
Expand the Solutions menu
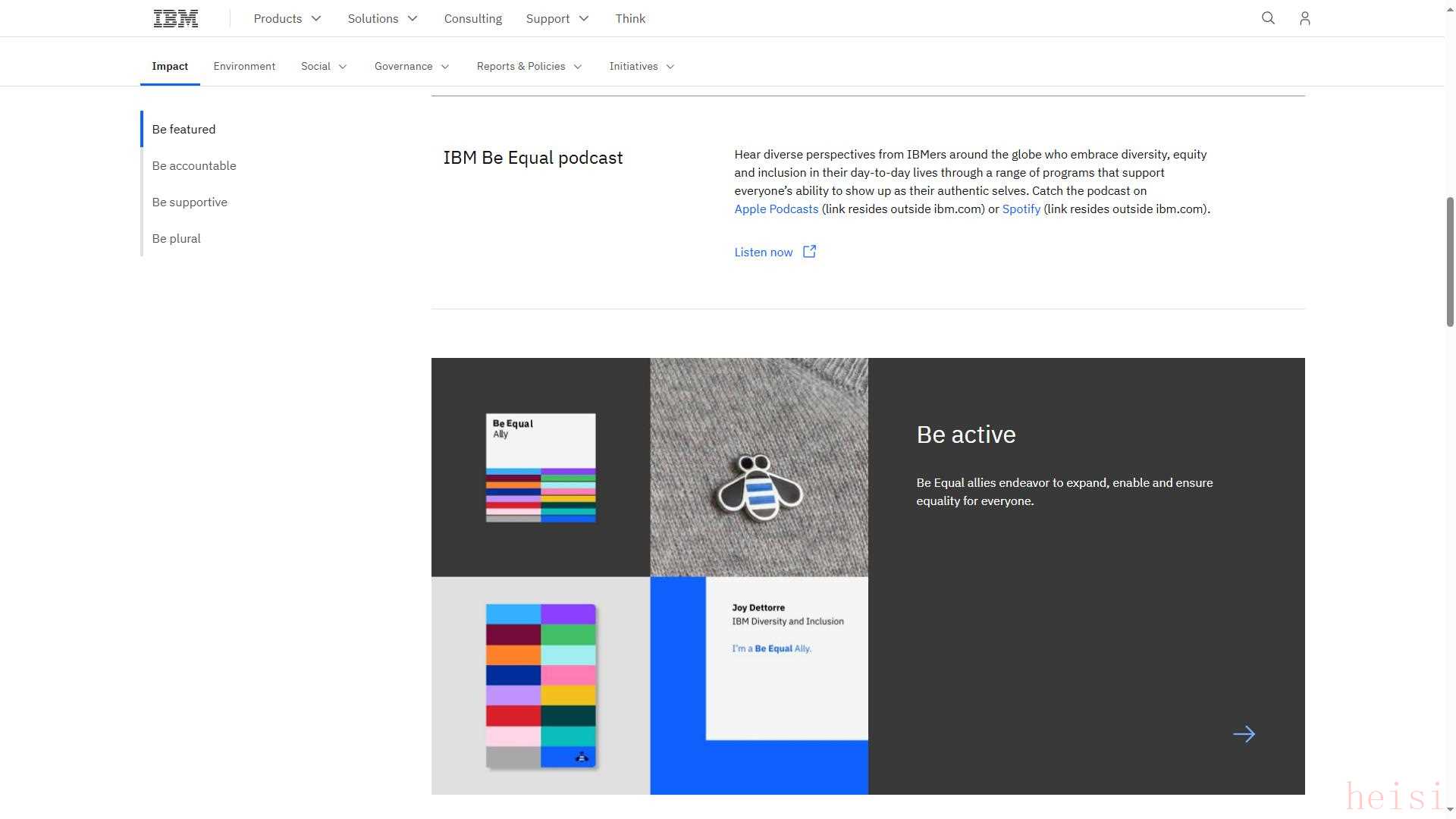coord(383,18)
